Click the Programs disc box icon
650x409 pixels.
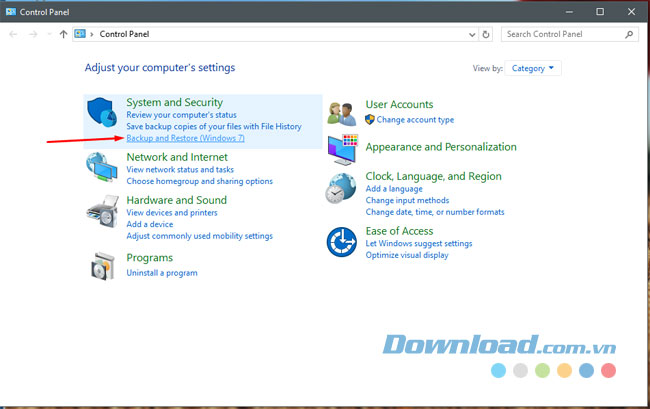102,266
